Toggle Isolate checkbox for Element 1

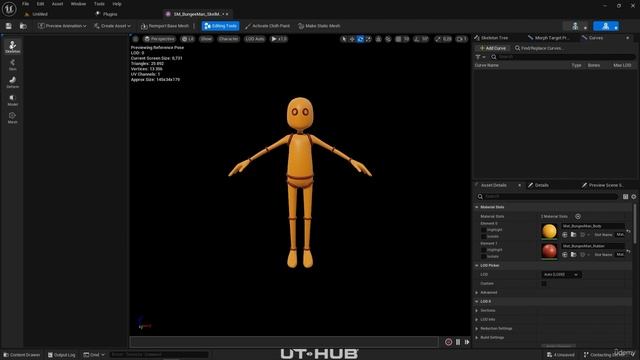click(484, 257)
